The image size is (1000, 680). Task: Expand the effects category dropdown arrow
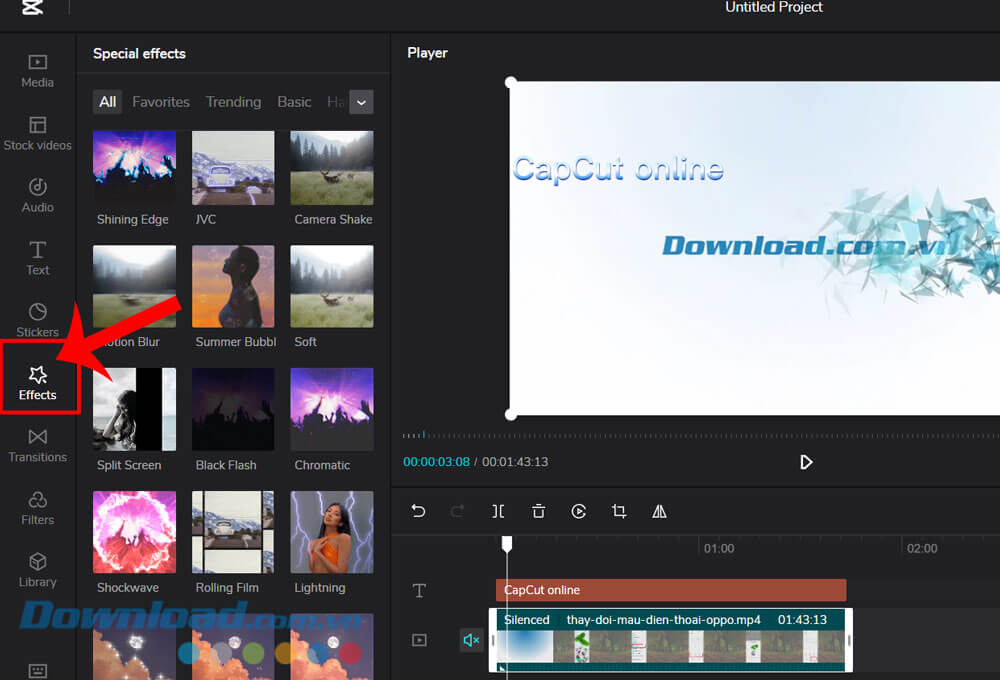361,102
